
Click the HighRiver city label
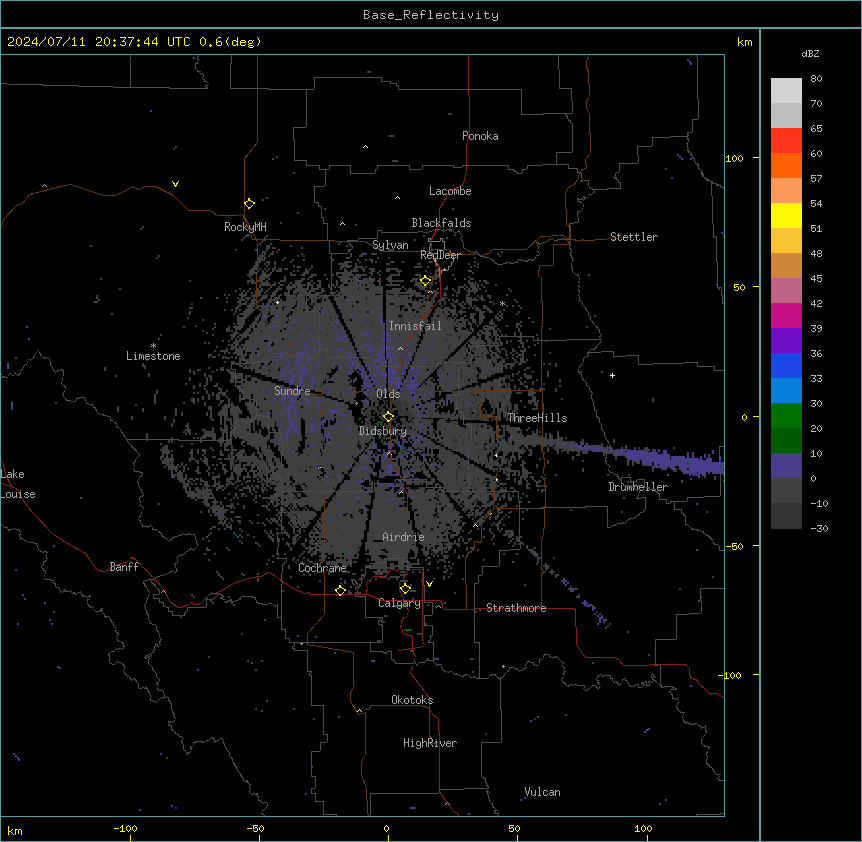pos(430,743)
